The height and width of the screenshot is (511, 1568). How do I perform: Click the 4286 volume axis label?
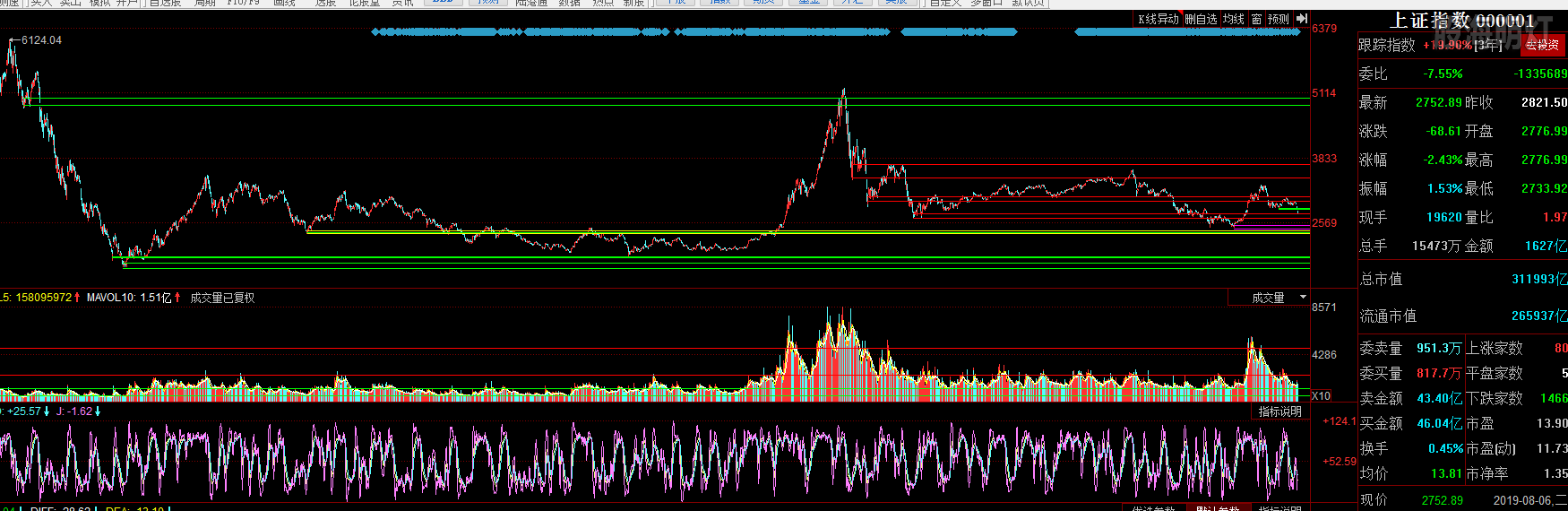[x=1324, y=355]
